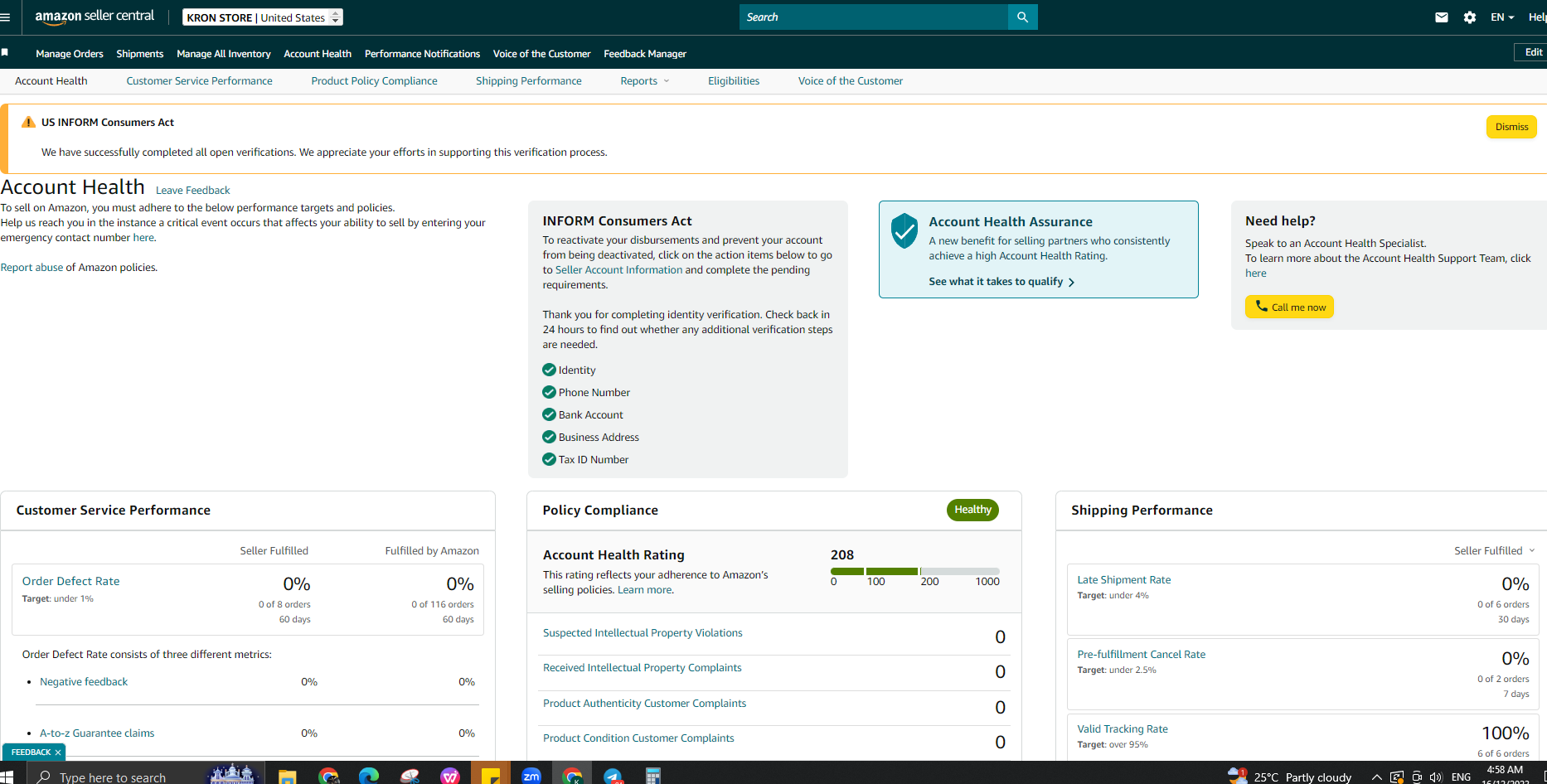Click the search magnifier button

[1022, 17]
